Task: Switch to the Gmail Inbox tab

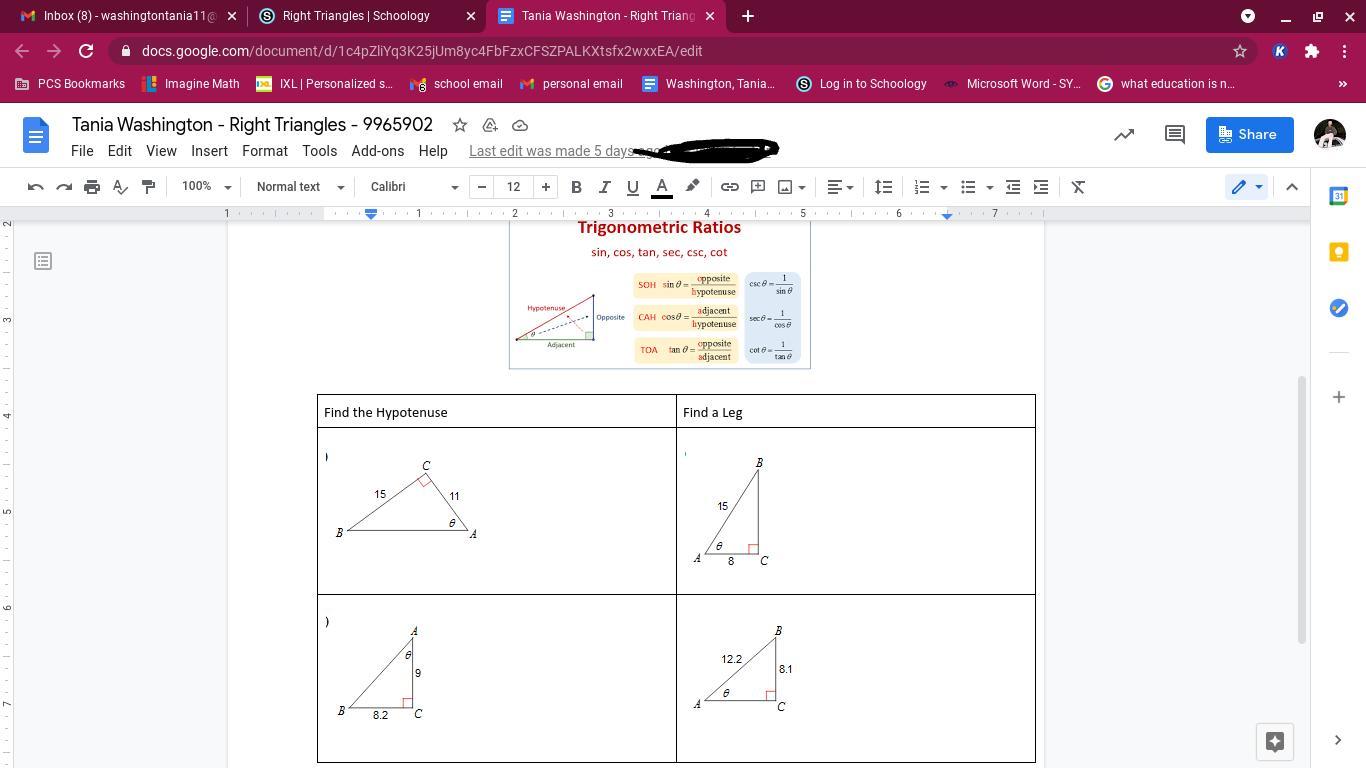Action: 128,16
